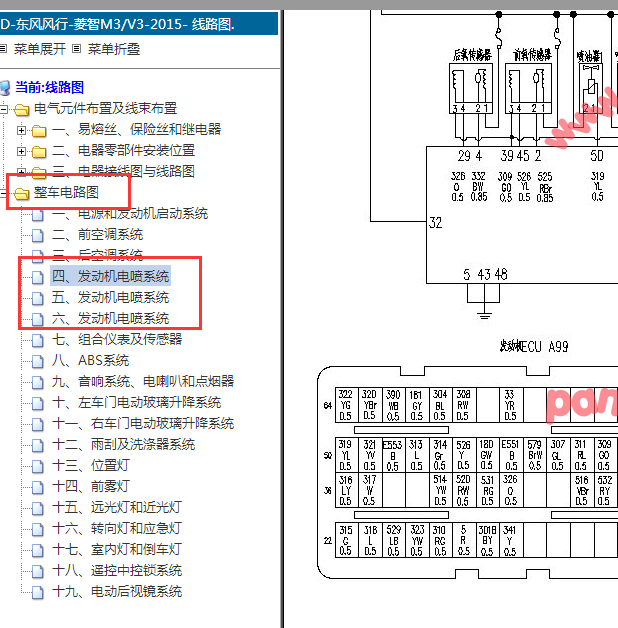Click connector cell 315 G 0.5
Screen dimensions: 618x628
click(346, 540)
